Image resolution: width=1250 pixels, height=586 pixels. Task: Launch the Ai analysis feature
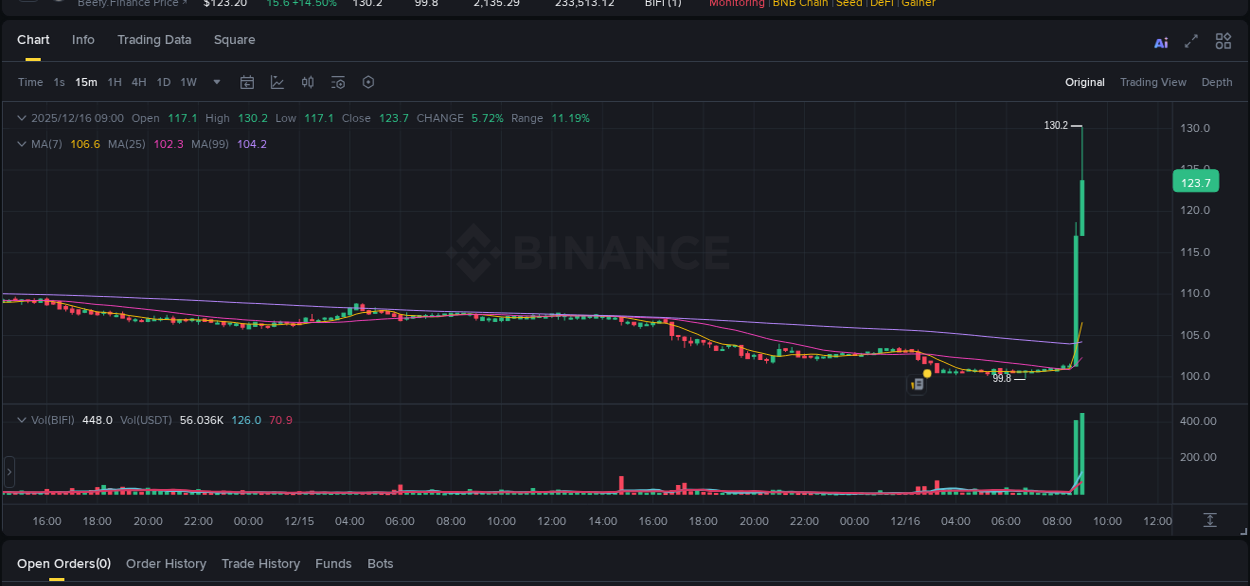(1161, 41)
